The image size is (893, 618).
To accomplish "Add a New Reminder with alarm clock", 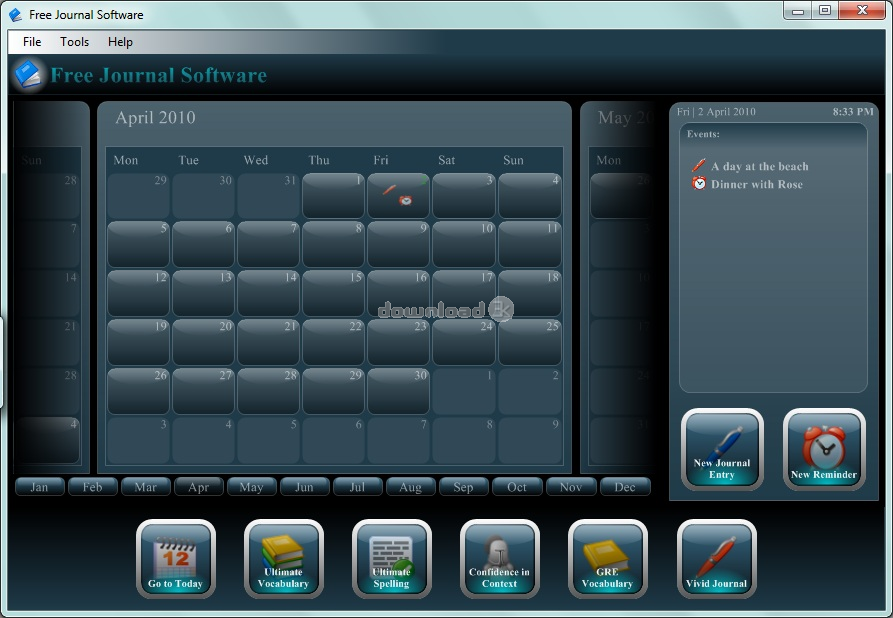I will [824, 449].
